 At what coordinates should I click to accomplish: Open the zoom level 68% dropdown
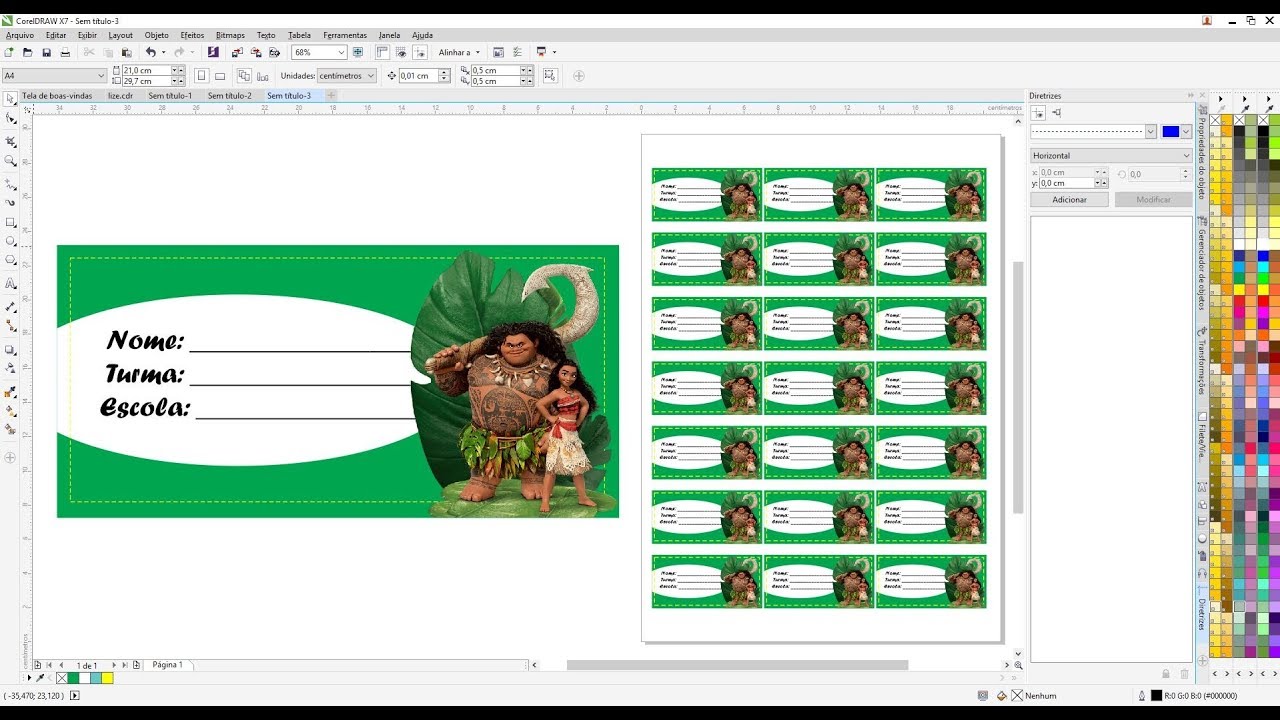(341, 52)
